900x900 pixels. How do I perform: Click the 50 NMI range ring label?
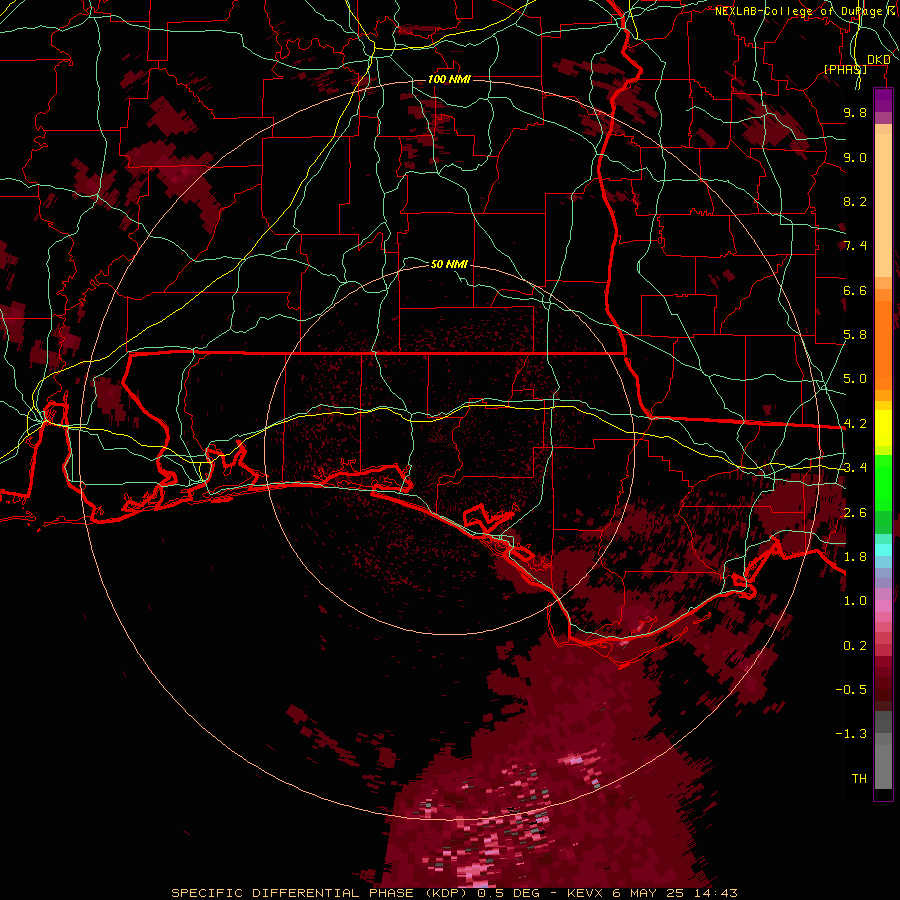click(x=449, y=264)
